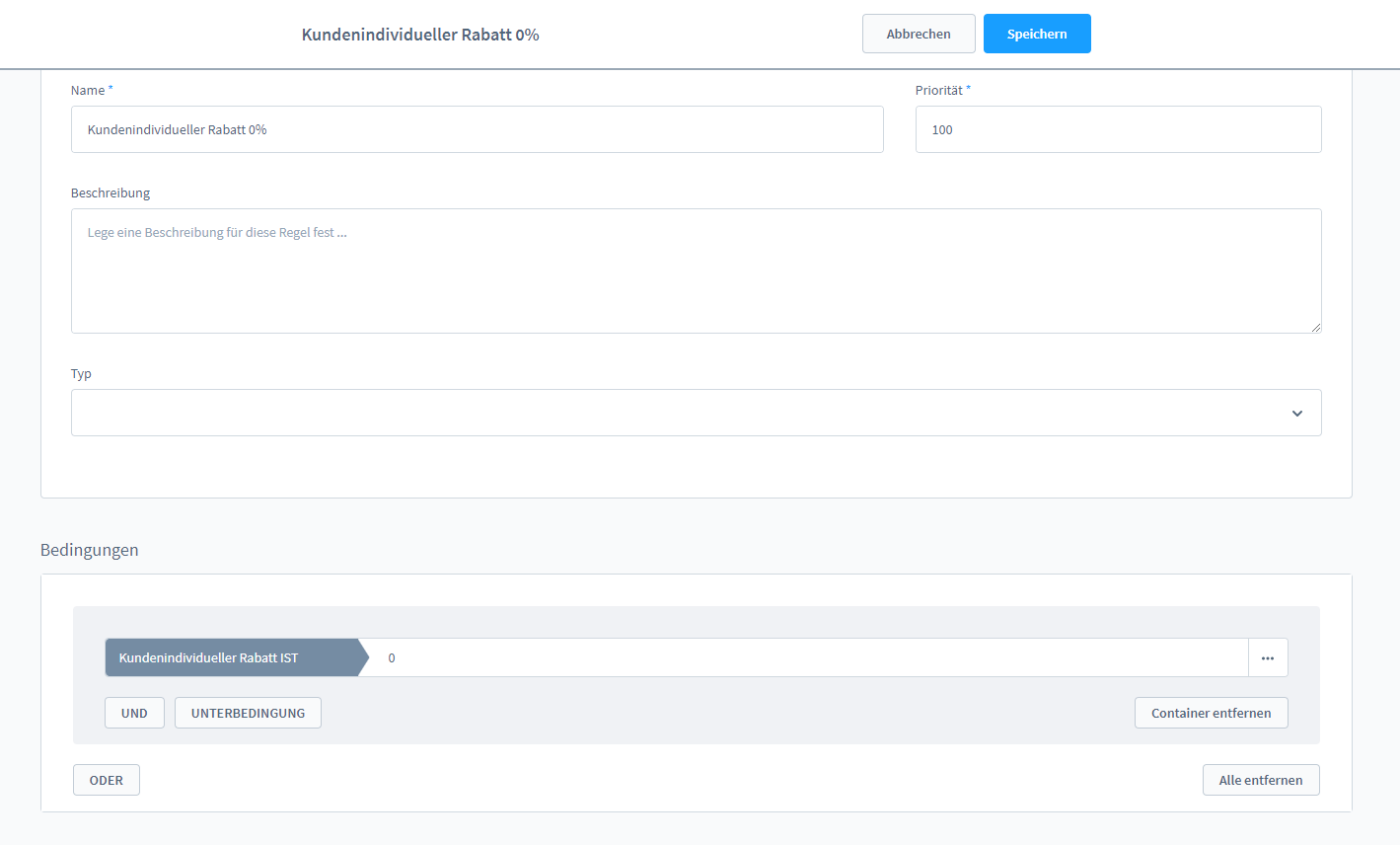This screenshot has height=845, width=1400.
Task: Click the Typ field label
Action: (x=81, y=374)
